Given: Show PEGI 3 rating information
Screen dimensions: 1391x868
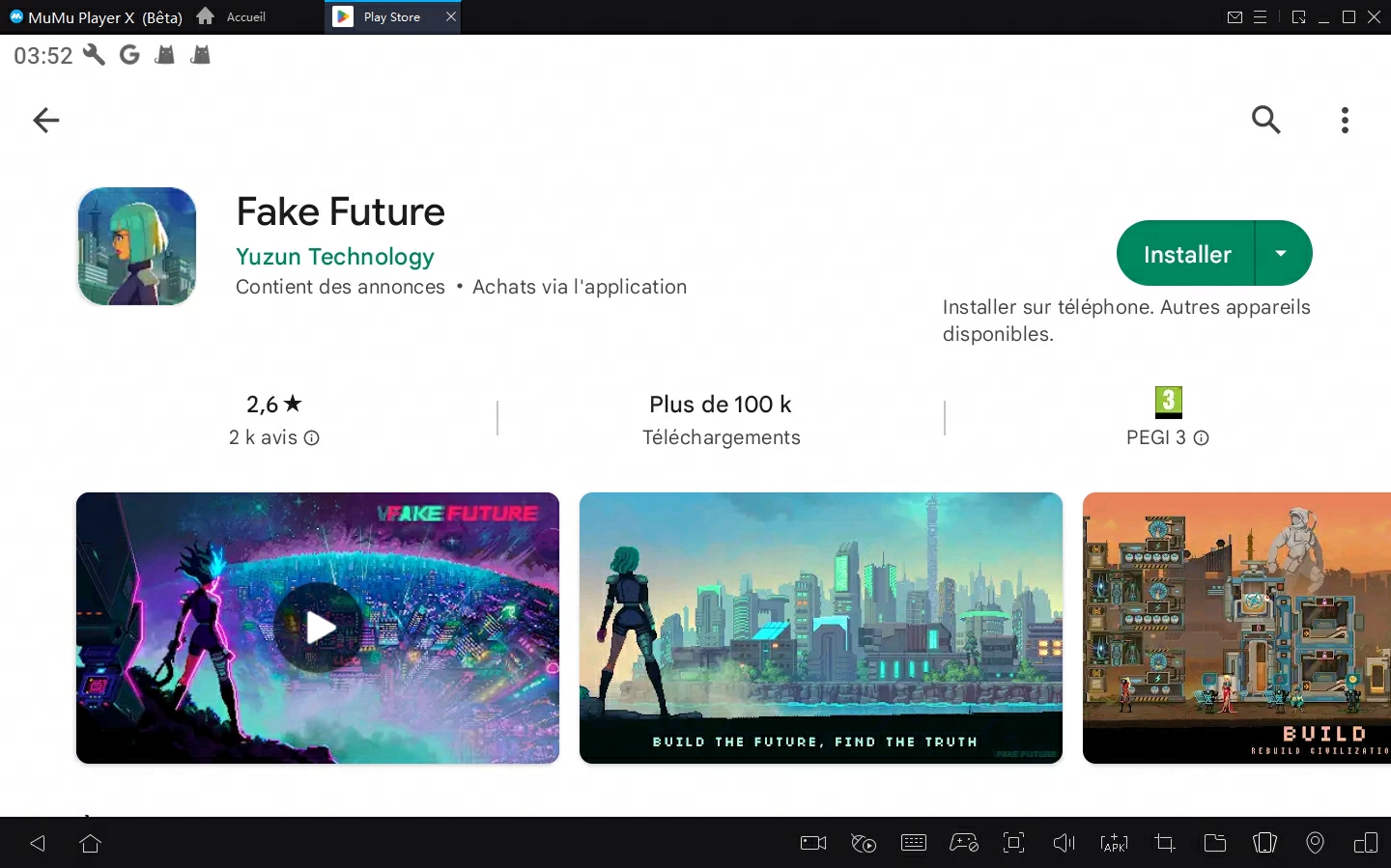Looking at the screenshot, I should (1201, 438).
